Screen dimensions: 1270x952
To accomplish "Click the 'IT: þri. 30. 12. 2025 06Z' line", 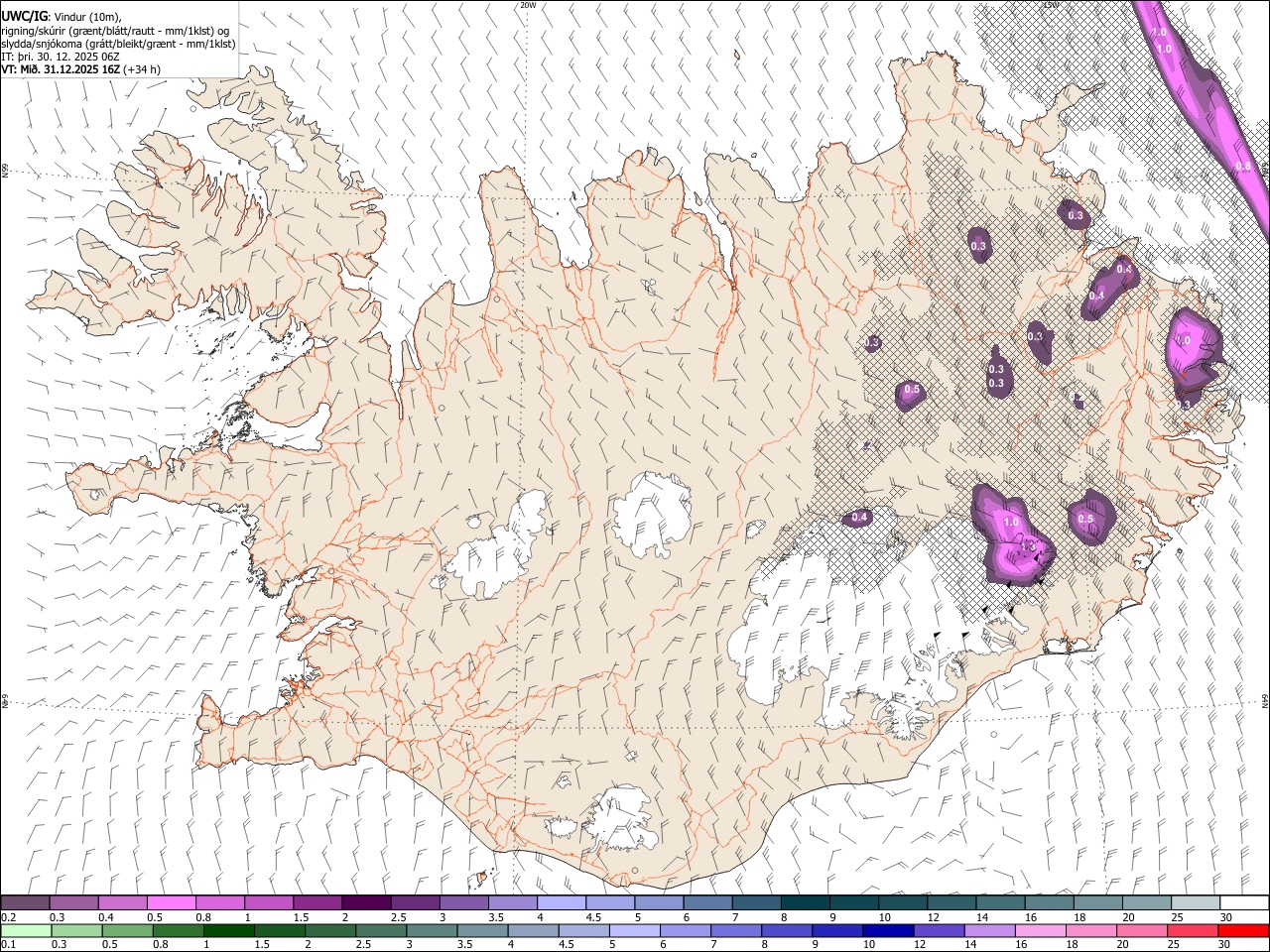I will click(x=60, y=57).
